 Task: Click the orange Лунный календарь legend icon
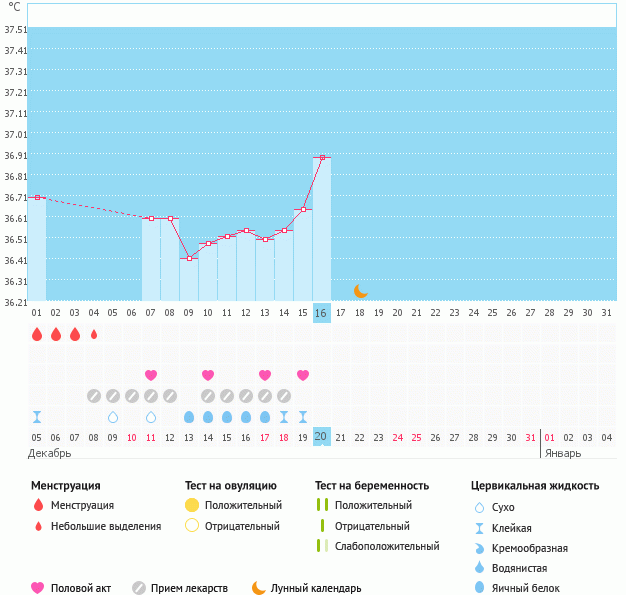click(259, 588)
